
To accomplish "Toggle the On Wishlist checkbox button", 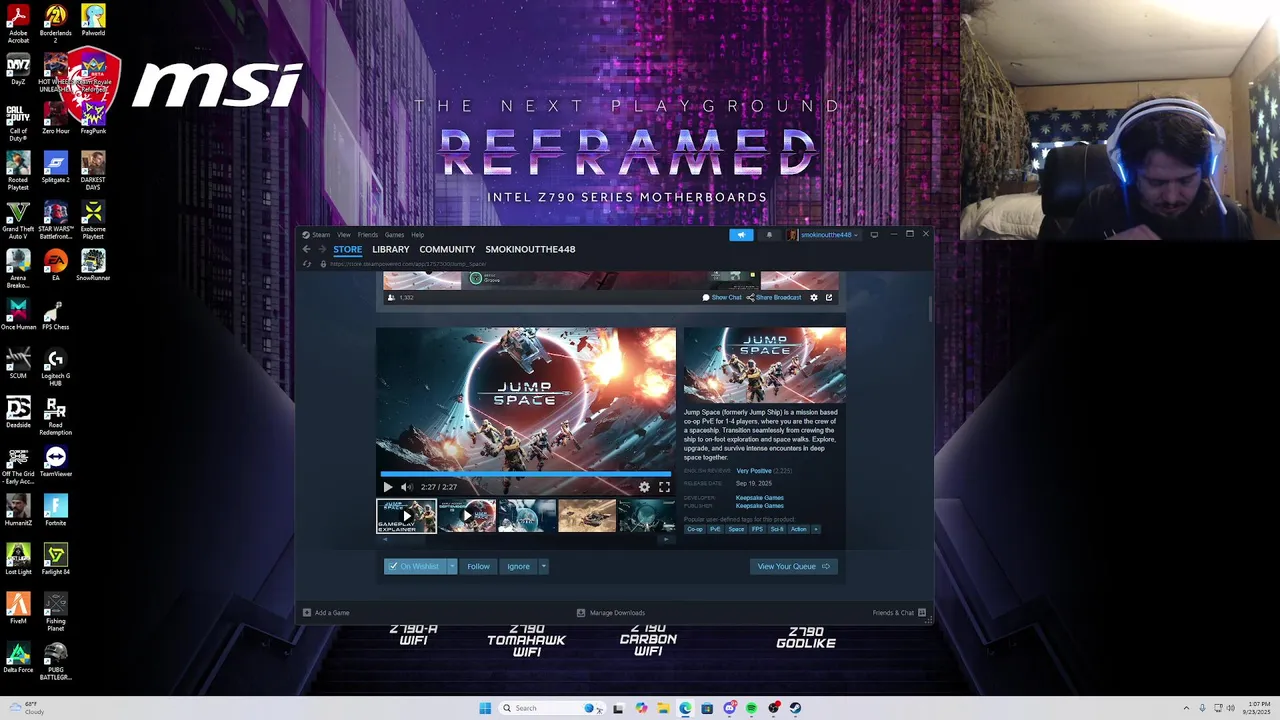I will 415,566.
